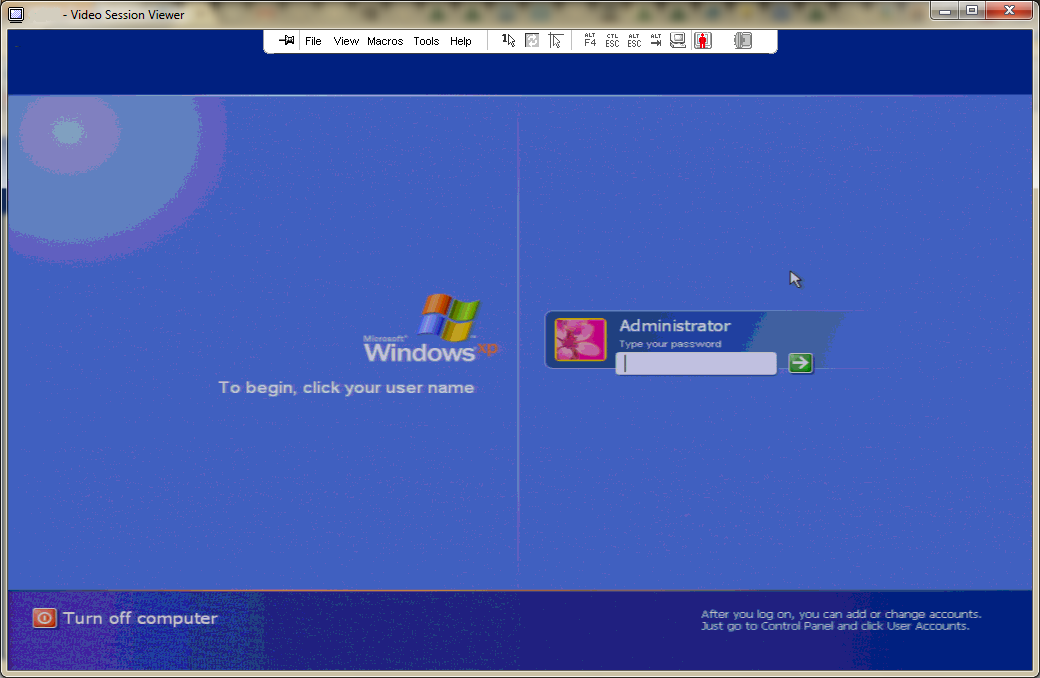Click the pin toolbar thumbtack icon
The width and height of the screenshot is (1040, 678).
pos(287,40)
